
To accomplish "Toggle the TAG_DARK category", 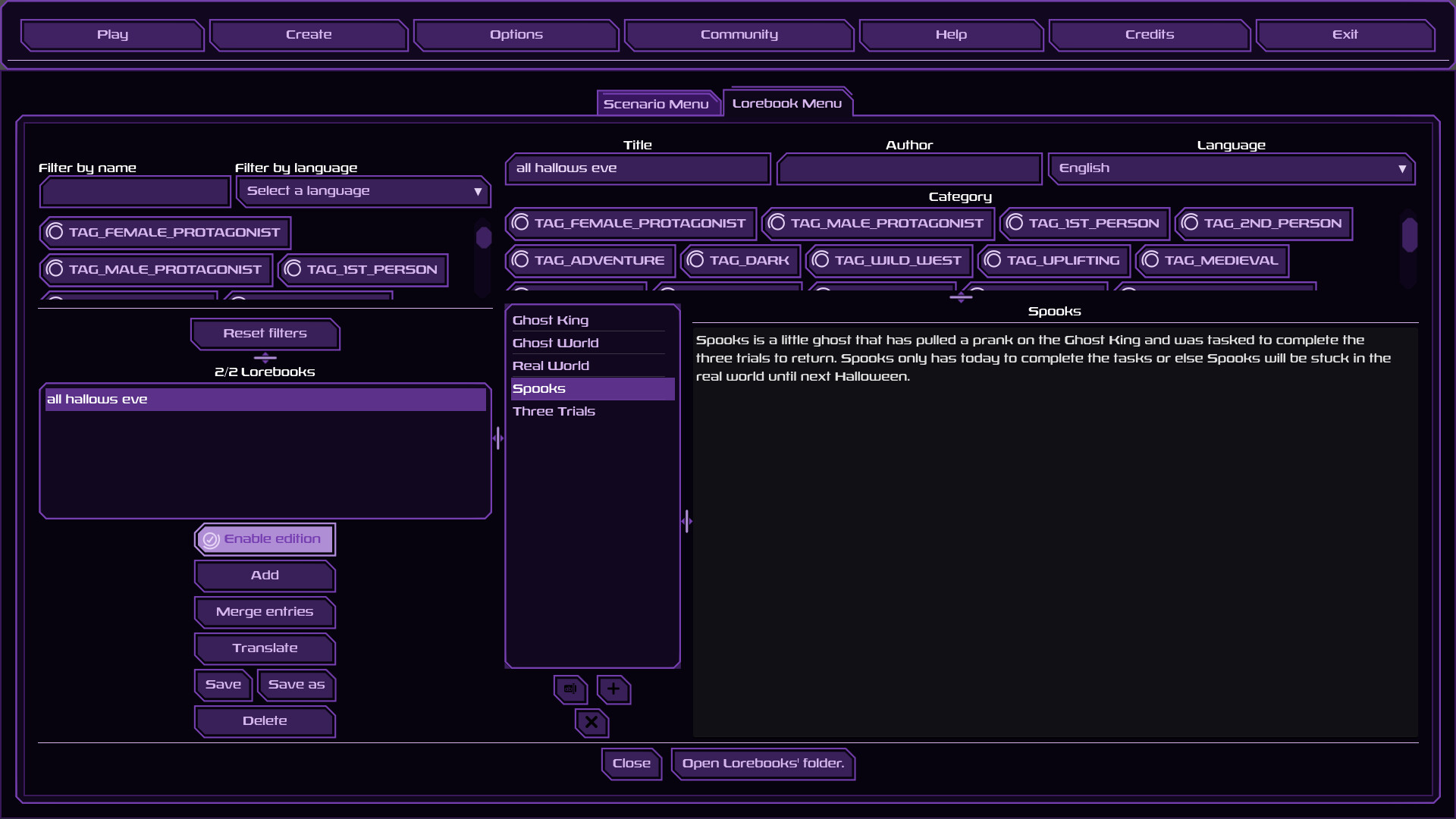I will pyautogui.click(x=739, y=260).
